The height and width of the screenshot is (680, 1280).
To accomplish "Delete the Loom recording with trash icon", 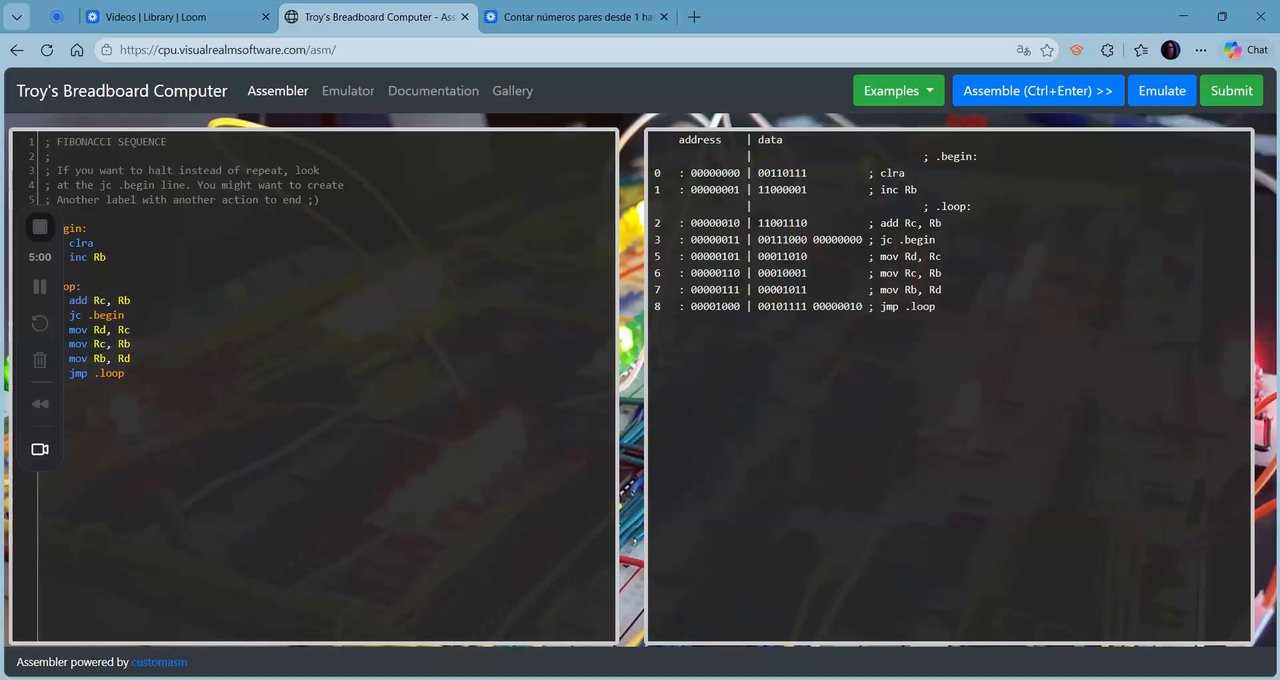I will [40, 360].
